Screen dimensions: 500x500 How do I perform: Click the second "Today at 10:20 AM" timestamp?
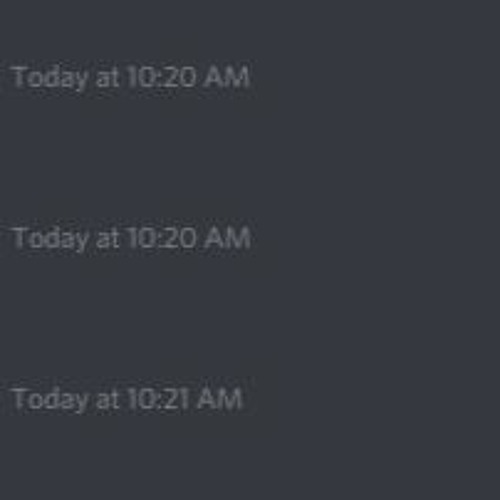point(131,238)
